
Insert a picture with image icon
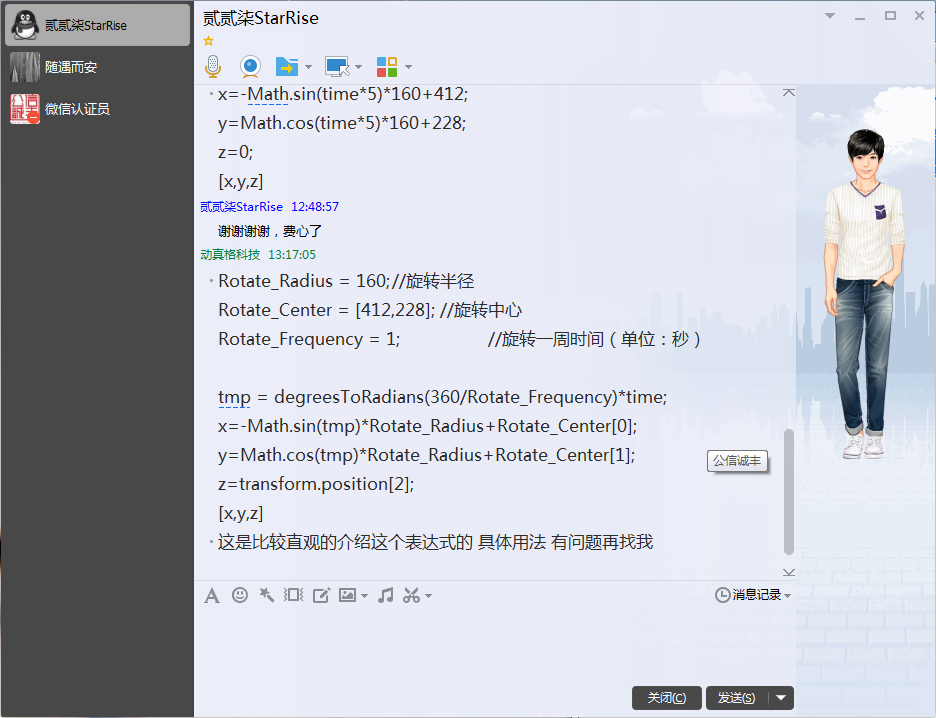[347, 595]
